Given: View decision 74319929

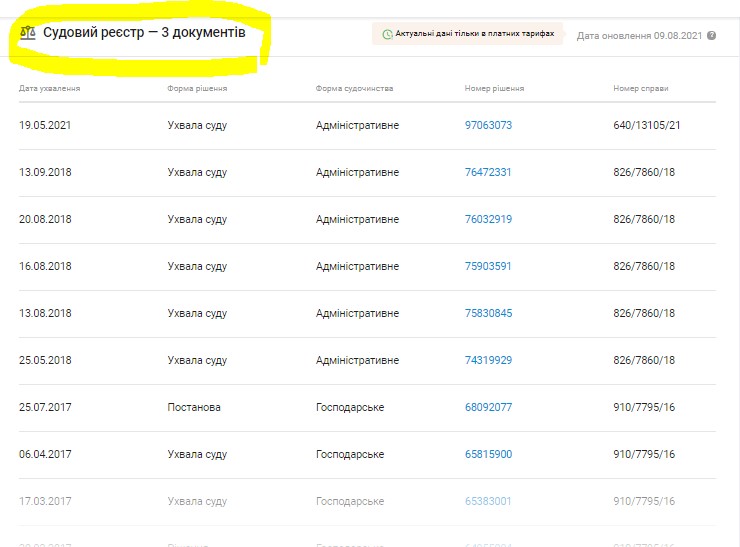Looking at the screenshot, I should [488, 360].
